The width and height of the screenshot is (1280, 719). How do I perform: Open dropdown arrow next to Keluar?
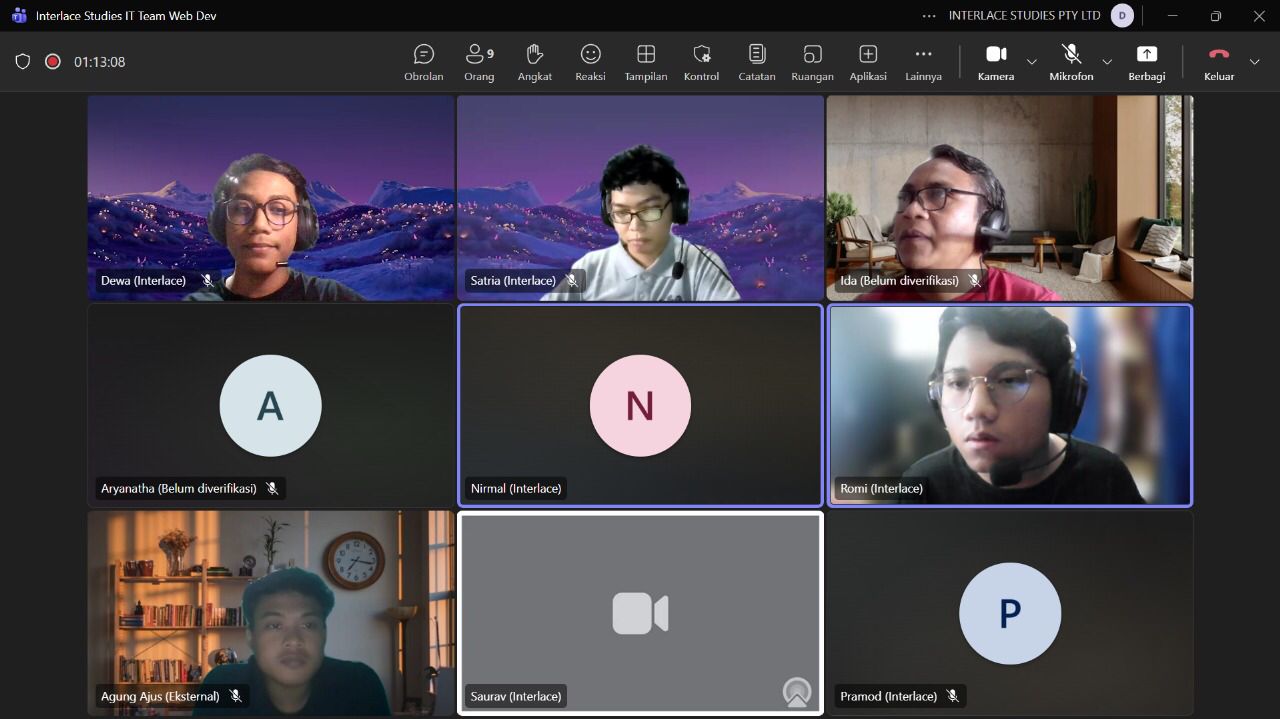1255,62
